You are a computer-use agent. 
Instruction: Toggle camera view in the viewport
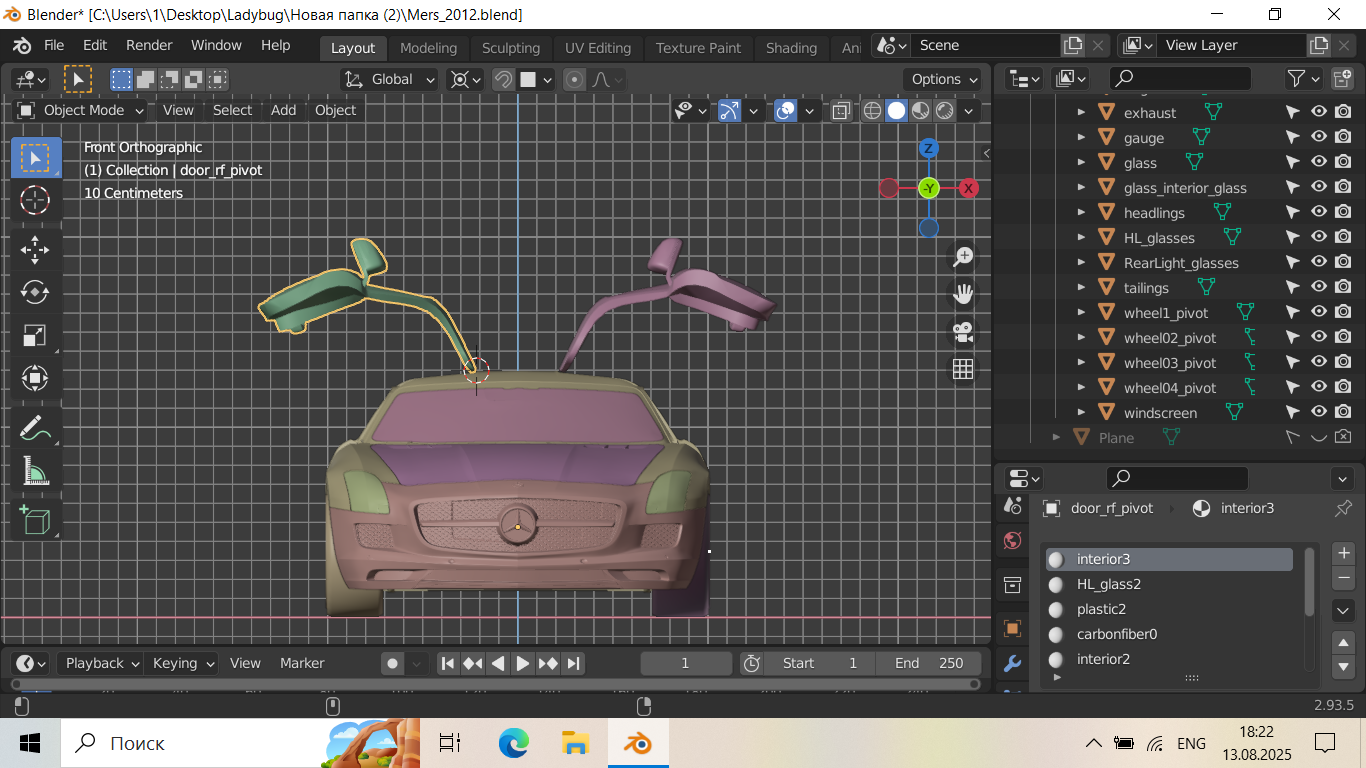coord(963,332)
